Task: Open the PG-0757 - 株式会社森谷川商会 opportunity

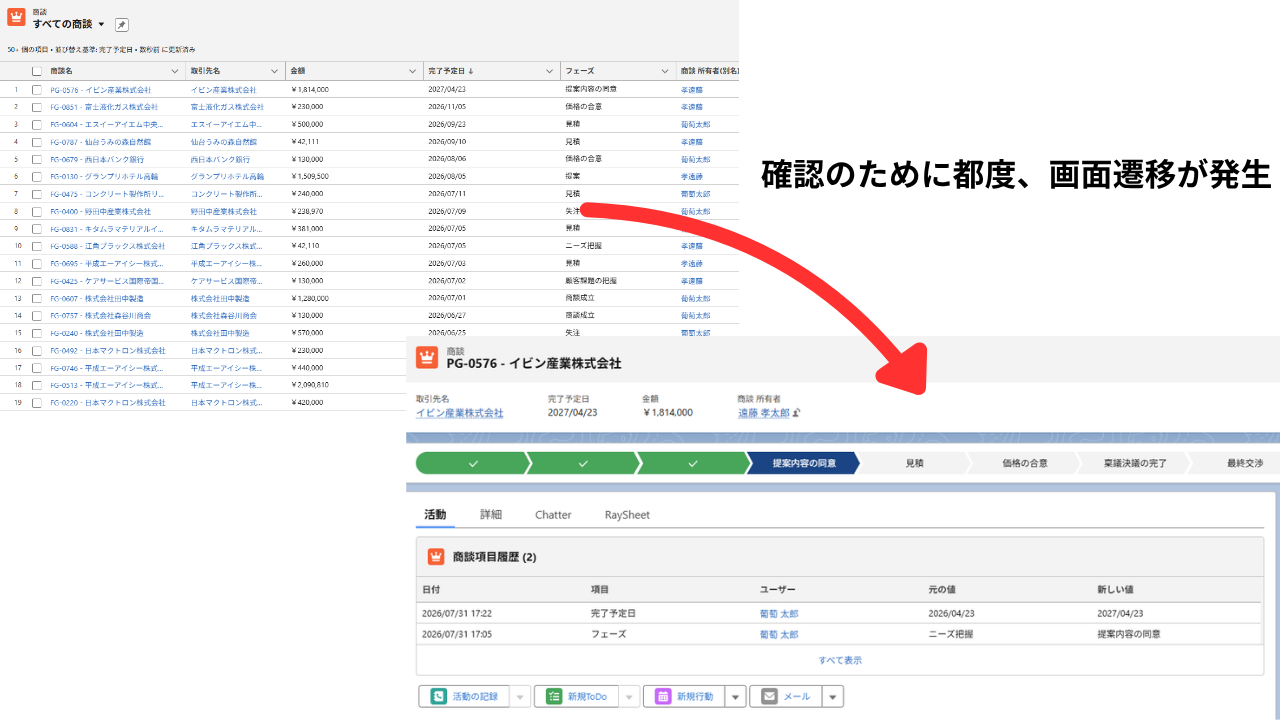Action: [101, 316]
